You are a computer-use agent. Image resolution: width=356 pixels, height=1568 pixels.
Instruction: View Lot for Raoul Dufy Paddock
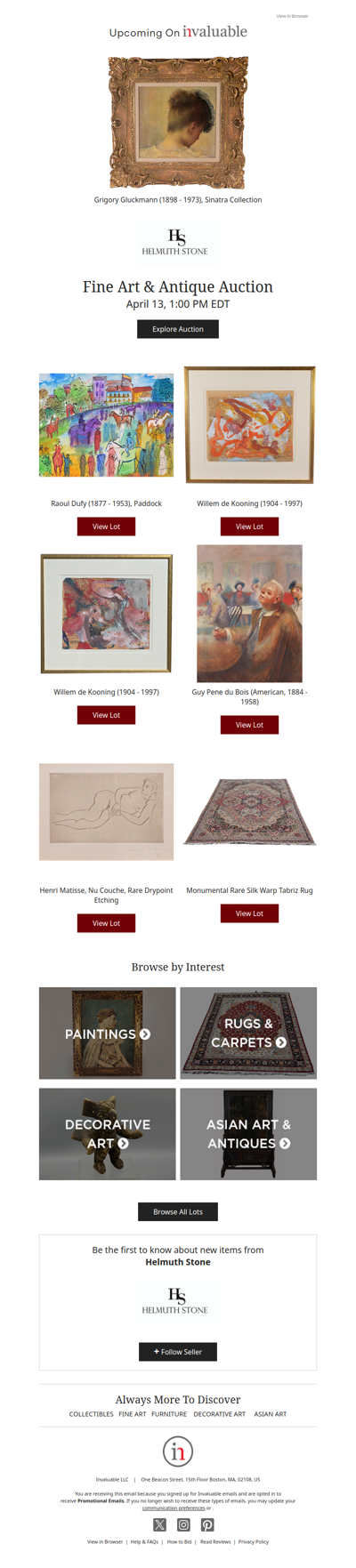106,527
